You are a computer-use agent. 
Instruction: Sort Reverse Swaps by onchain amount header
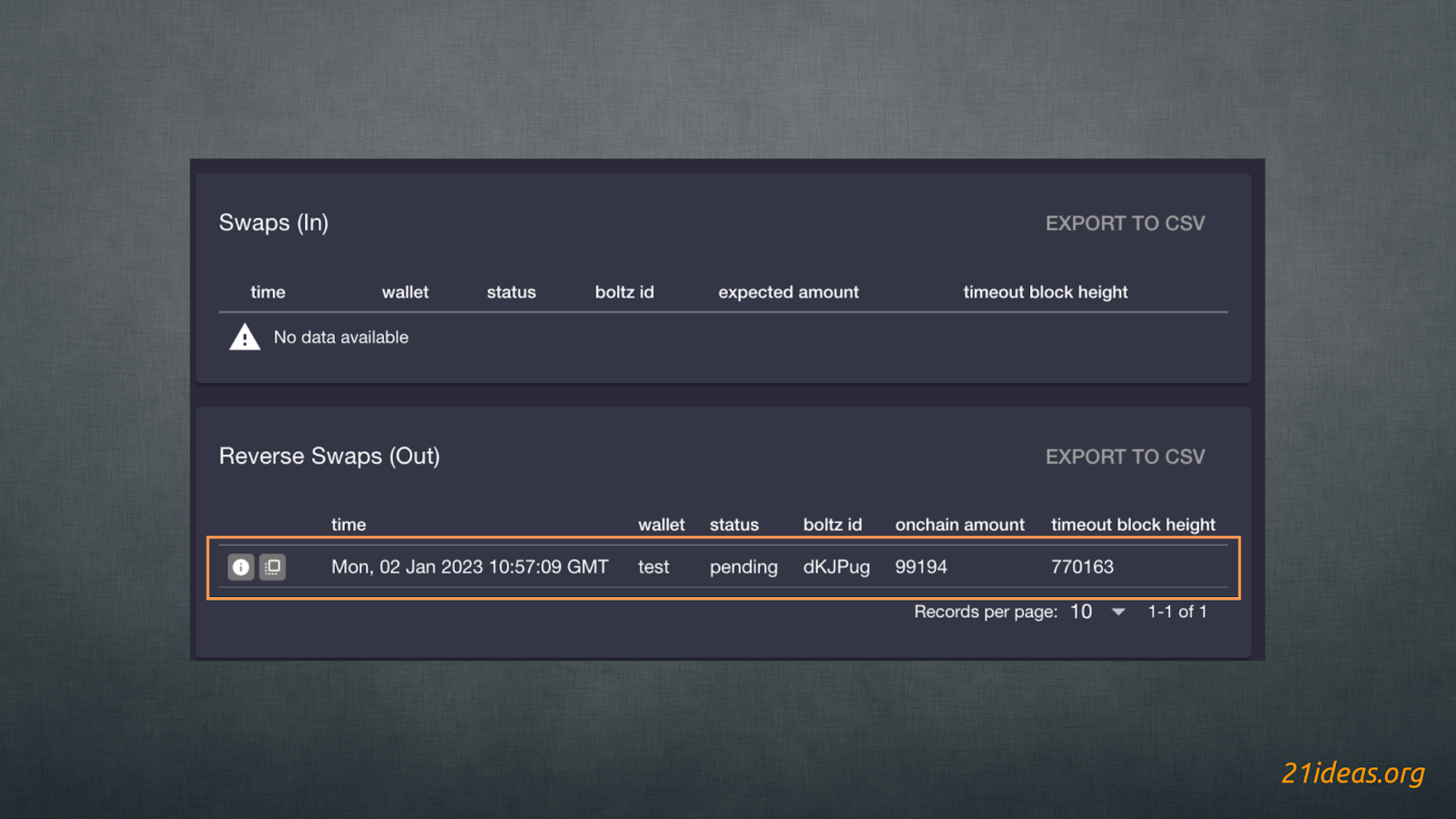959,525
